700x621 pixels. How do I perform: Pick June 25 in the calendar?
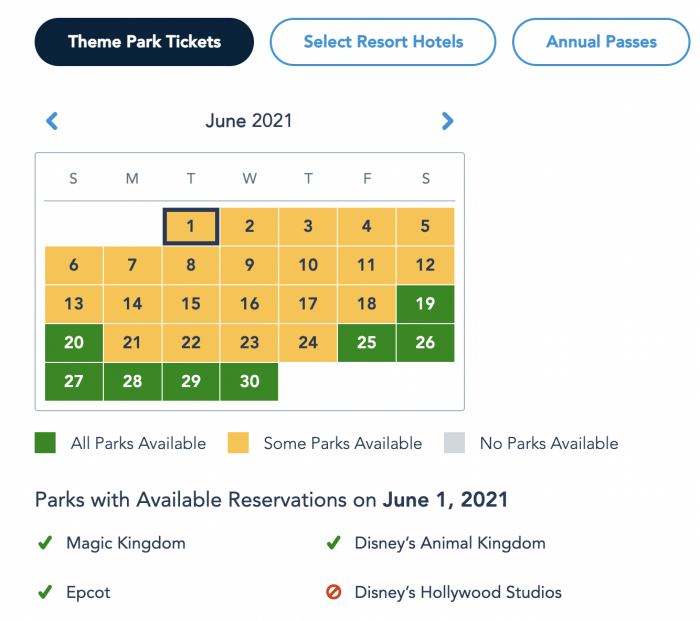(367, 342)
